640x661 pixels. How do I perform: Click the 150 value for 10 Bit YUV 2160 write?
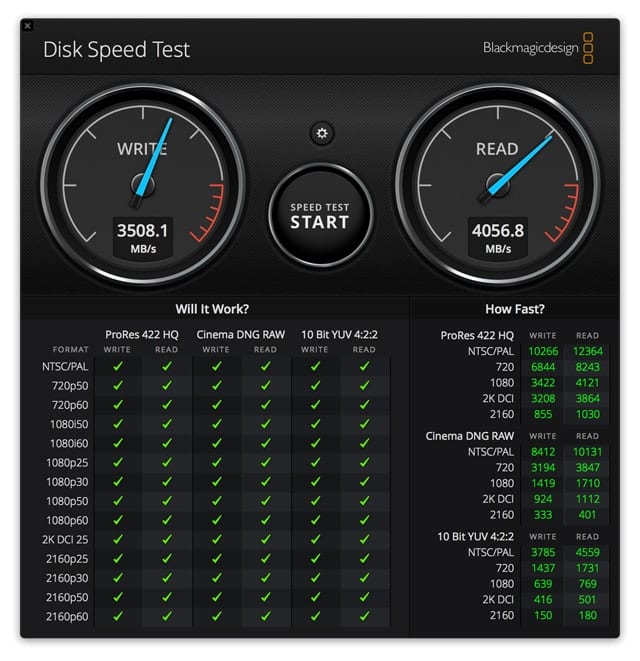tap(543, 615)
